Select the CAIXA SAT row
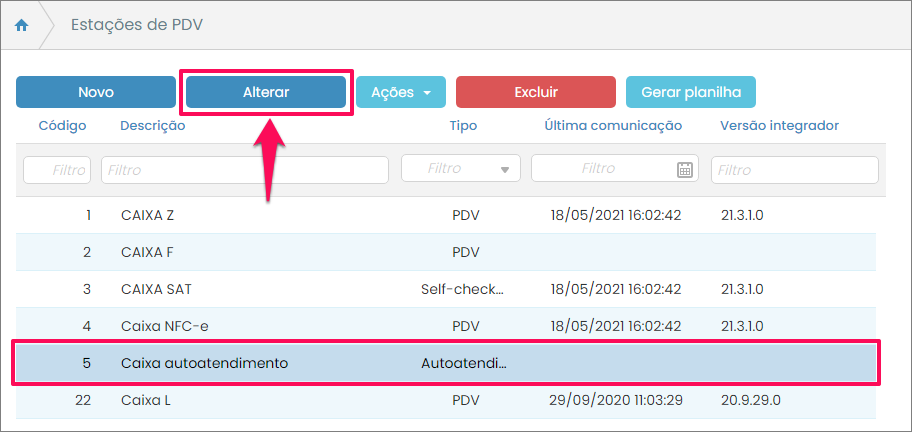 [300, 289]
